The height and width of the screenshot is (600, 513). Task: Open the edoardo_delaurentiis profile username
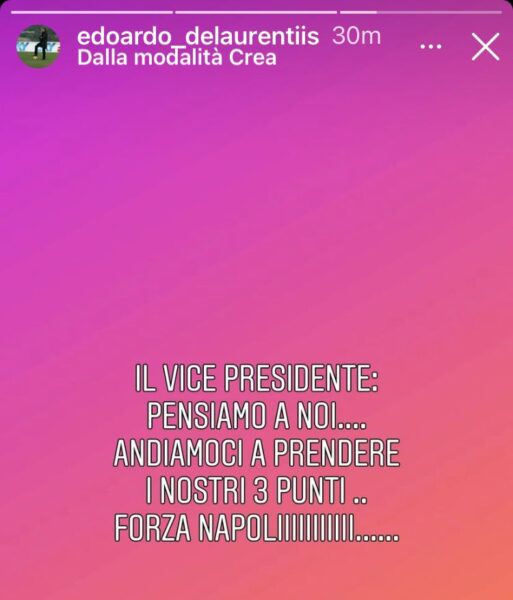(198, 36)
